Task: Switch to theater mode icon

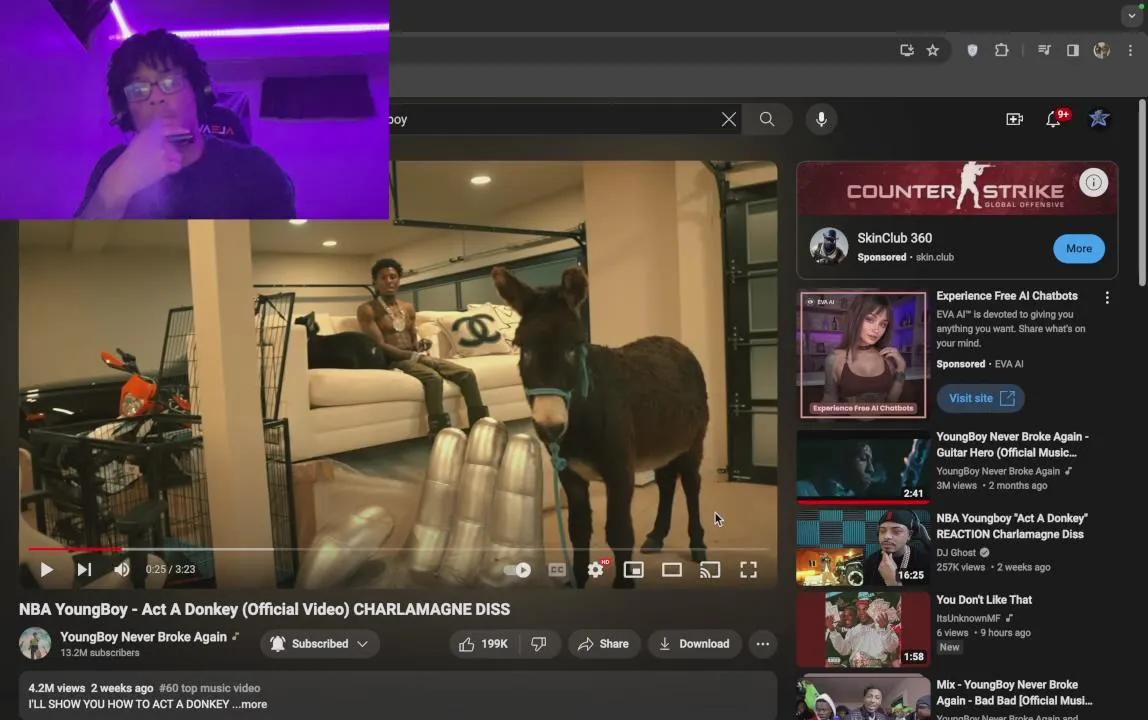Action: pyautogui.click(x=672, y=570)
